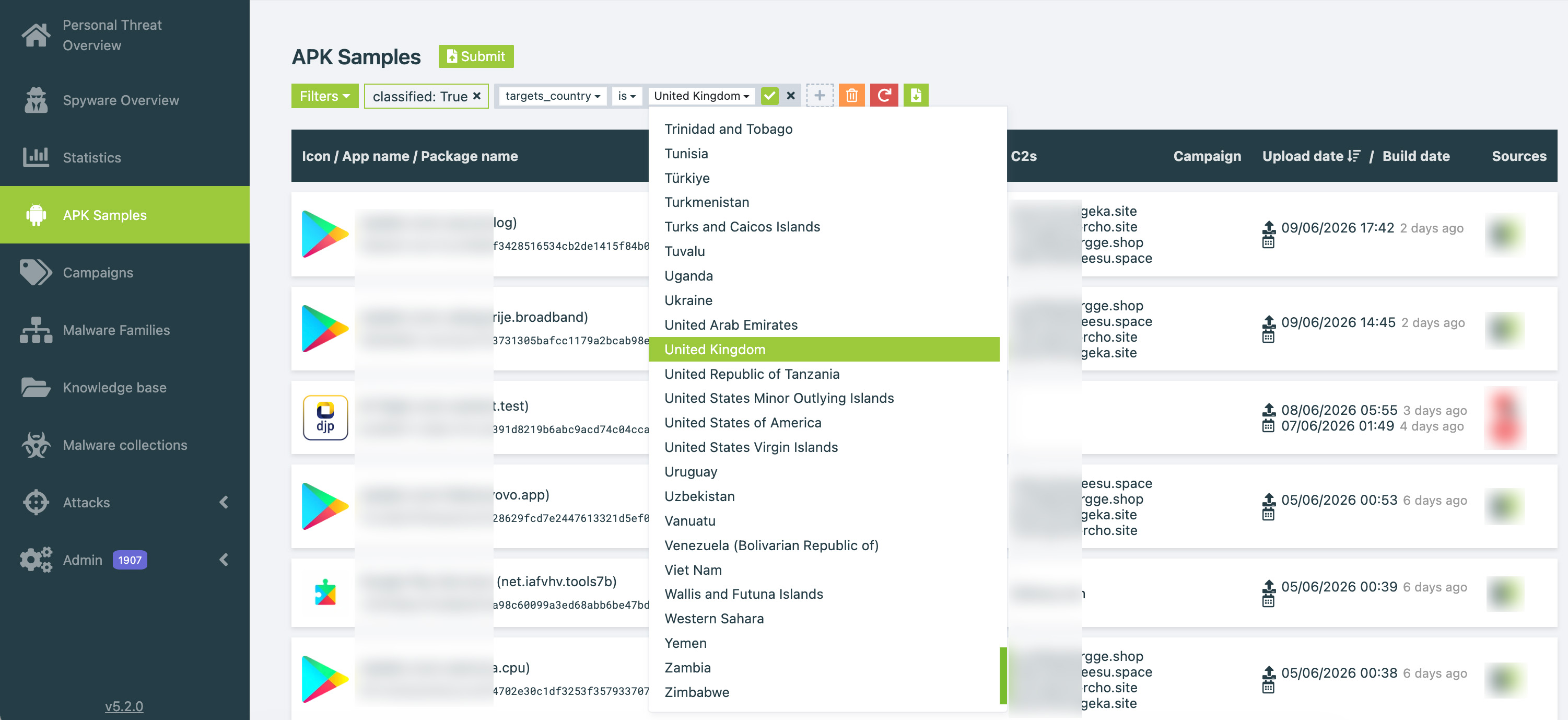
Task: Remove the classified: True filter
Action: pyautogui.click(x=476, y=96)
